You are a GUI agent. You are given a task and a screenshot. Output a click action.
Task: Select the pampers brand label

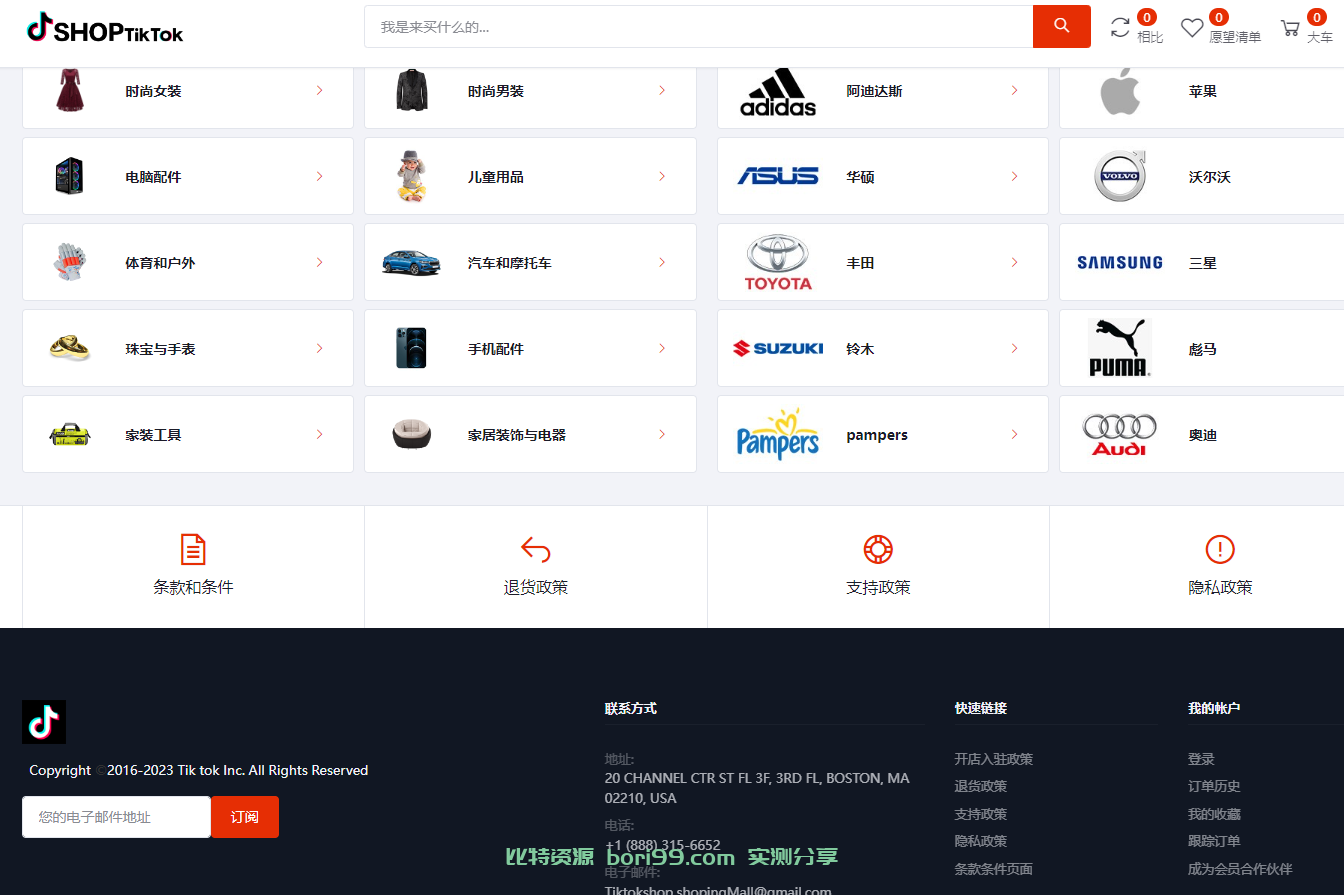[x=877, y=435]
